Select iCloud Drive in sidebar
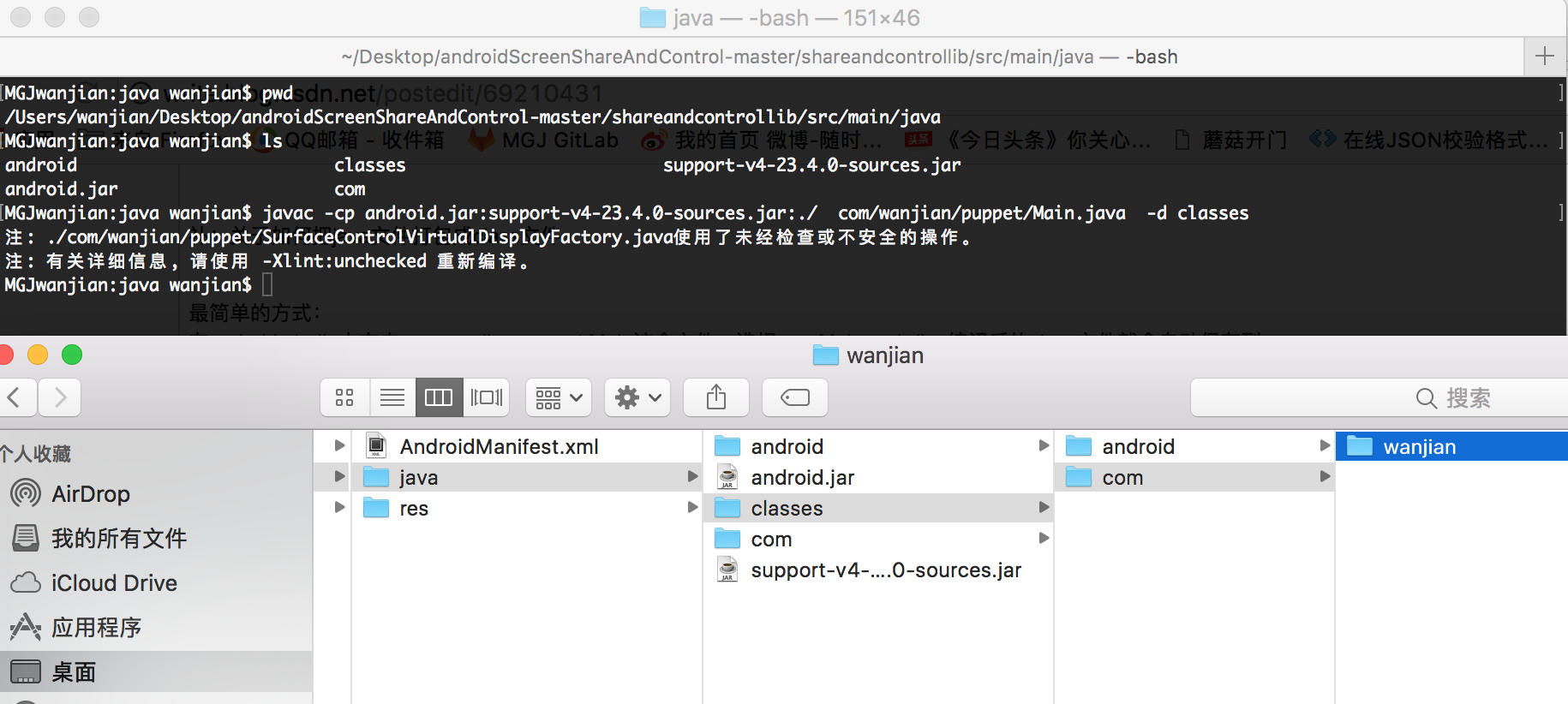Viewport: 1568px width, 704px height. pos(113,583)
